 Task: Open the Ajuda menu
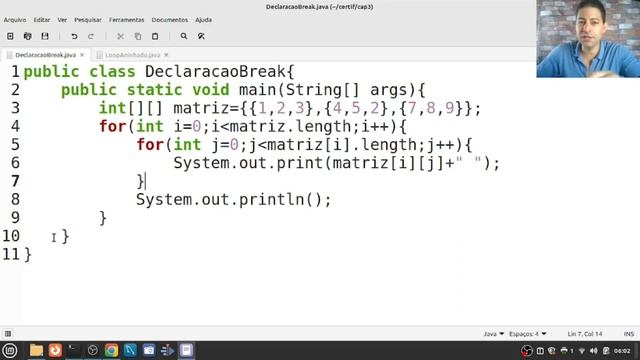tap(203, 20)
